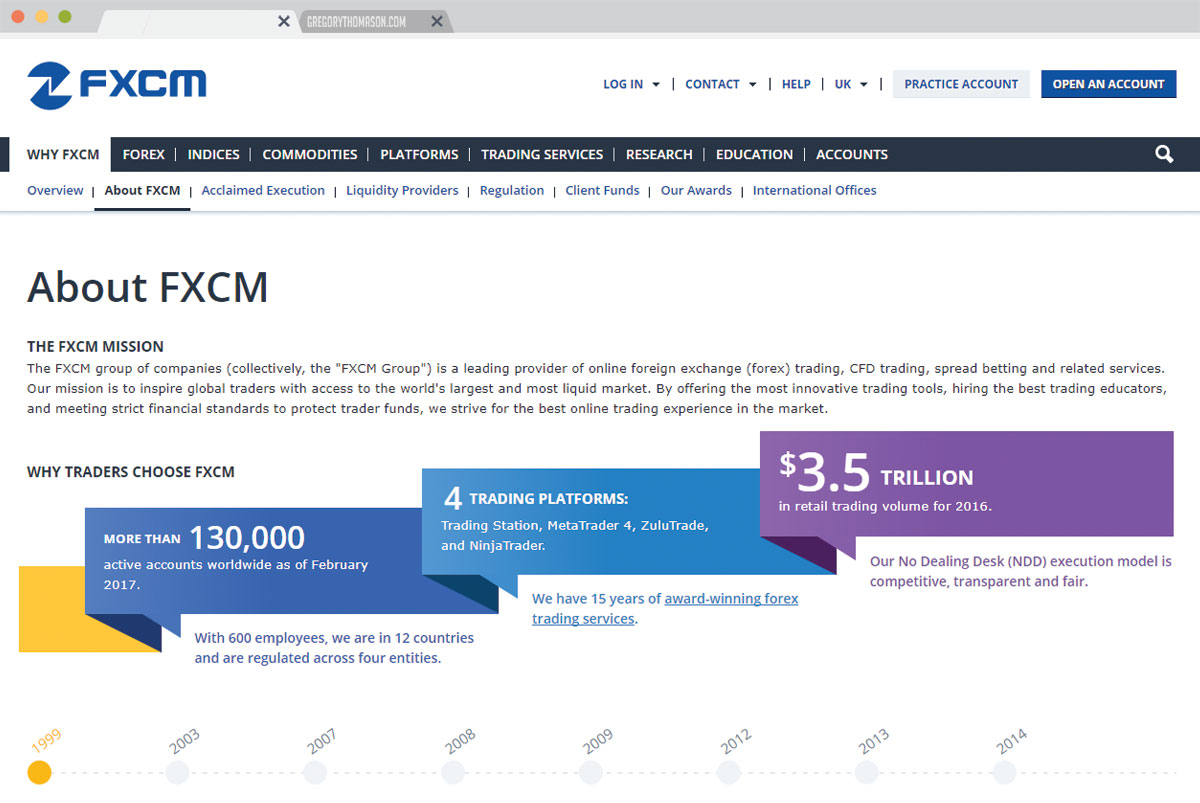
Task: Select the 1999 timeline marker
Action: pos(39,772)
